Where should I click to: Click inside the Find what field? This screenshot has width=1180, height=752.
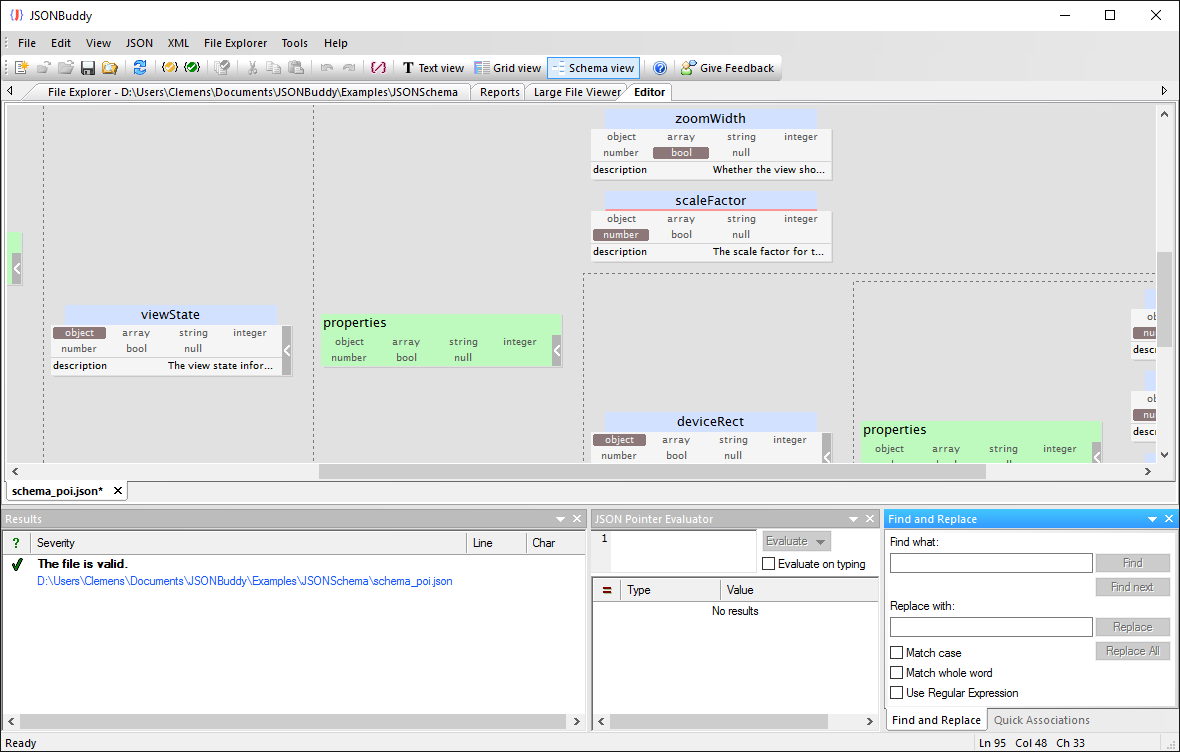coord(990,562)
